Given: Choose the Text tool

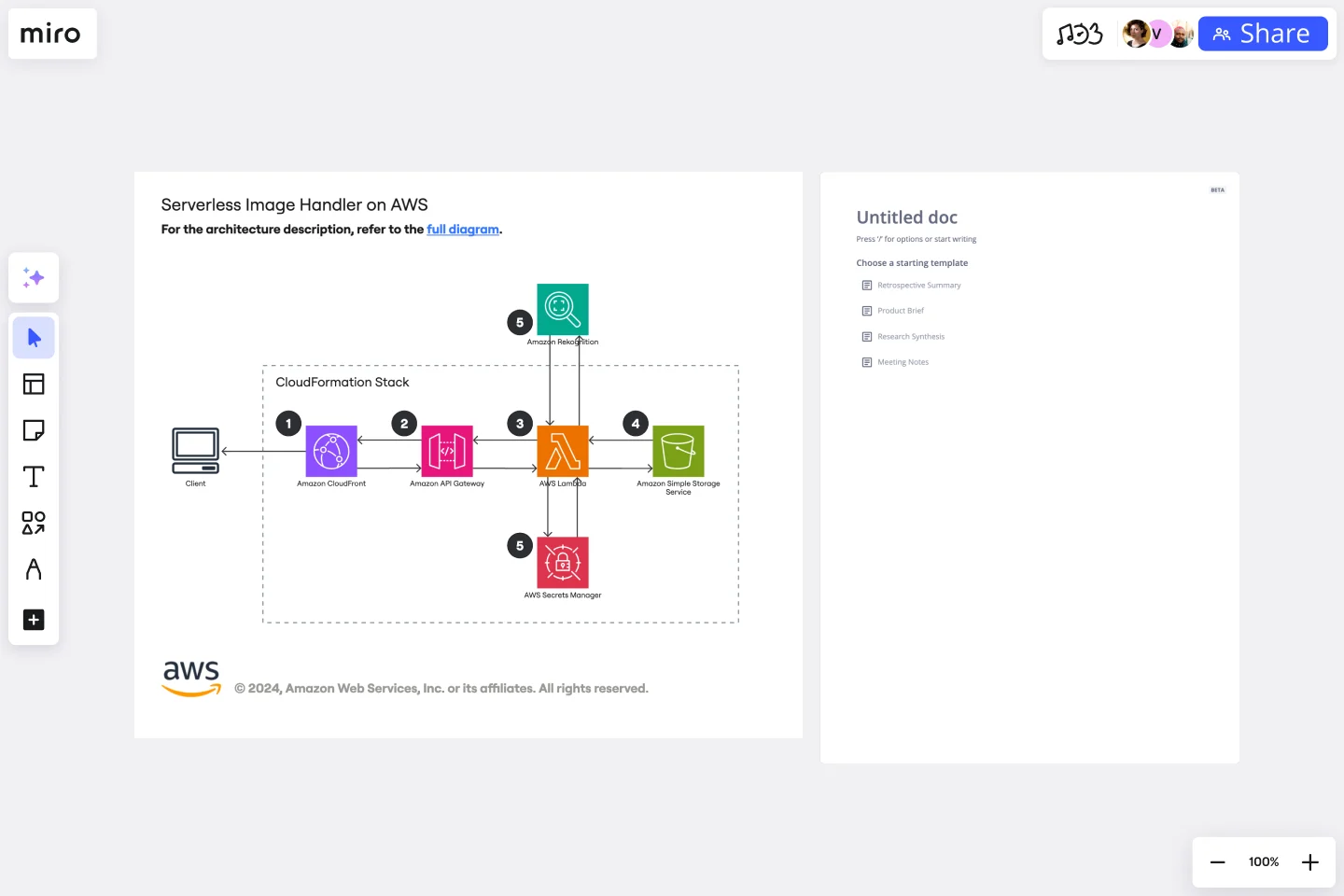Looking at the screenshot, I should click(x=34, y=477).
